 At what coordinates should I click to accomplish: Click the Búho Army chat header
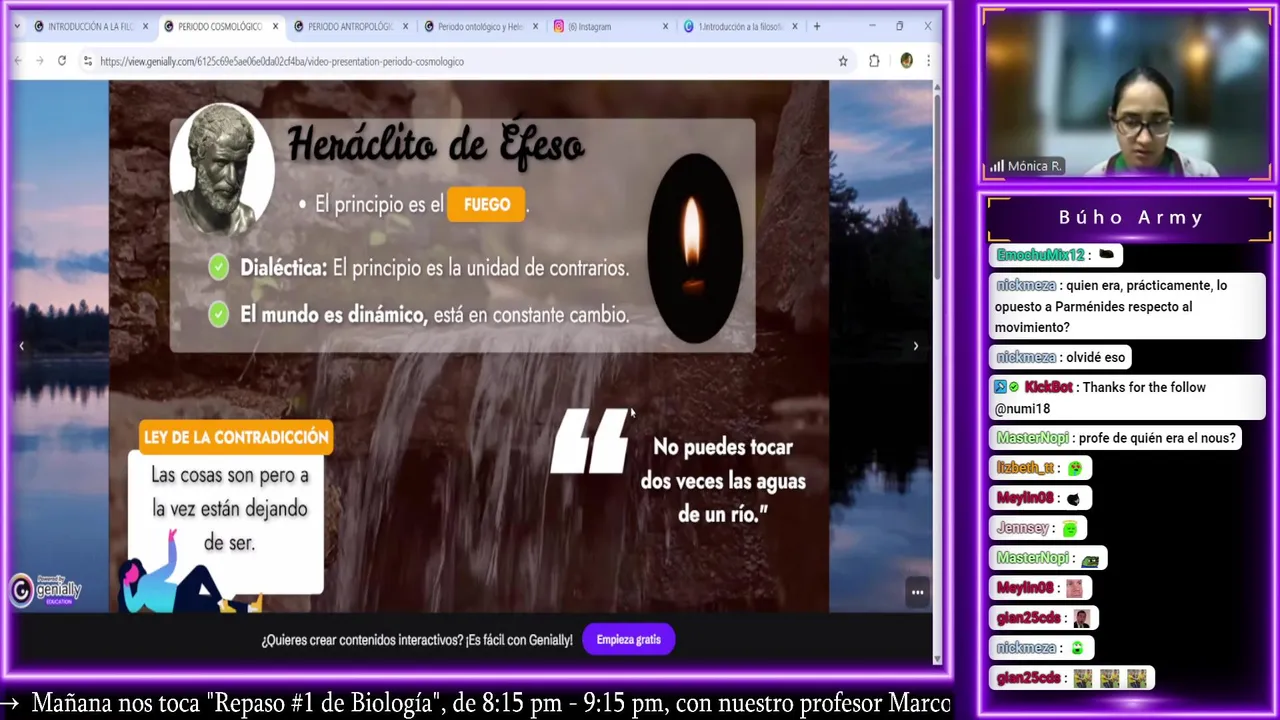coord(1130,217)
